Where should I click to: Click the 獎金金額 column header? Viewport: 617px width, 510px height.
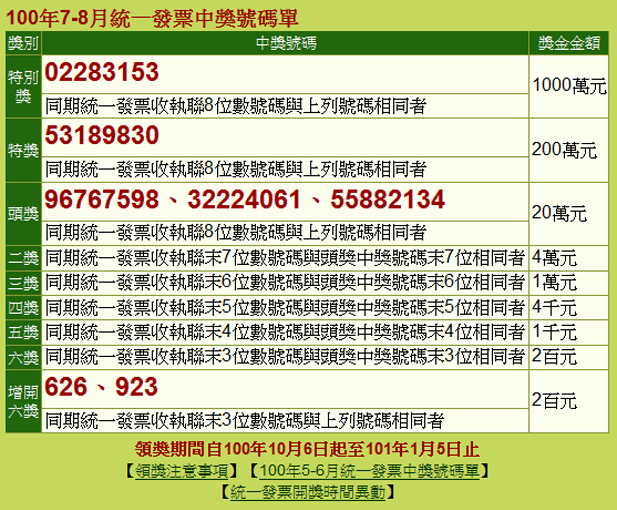(569, 42)
